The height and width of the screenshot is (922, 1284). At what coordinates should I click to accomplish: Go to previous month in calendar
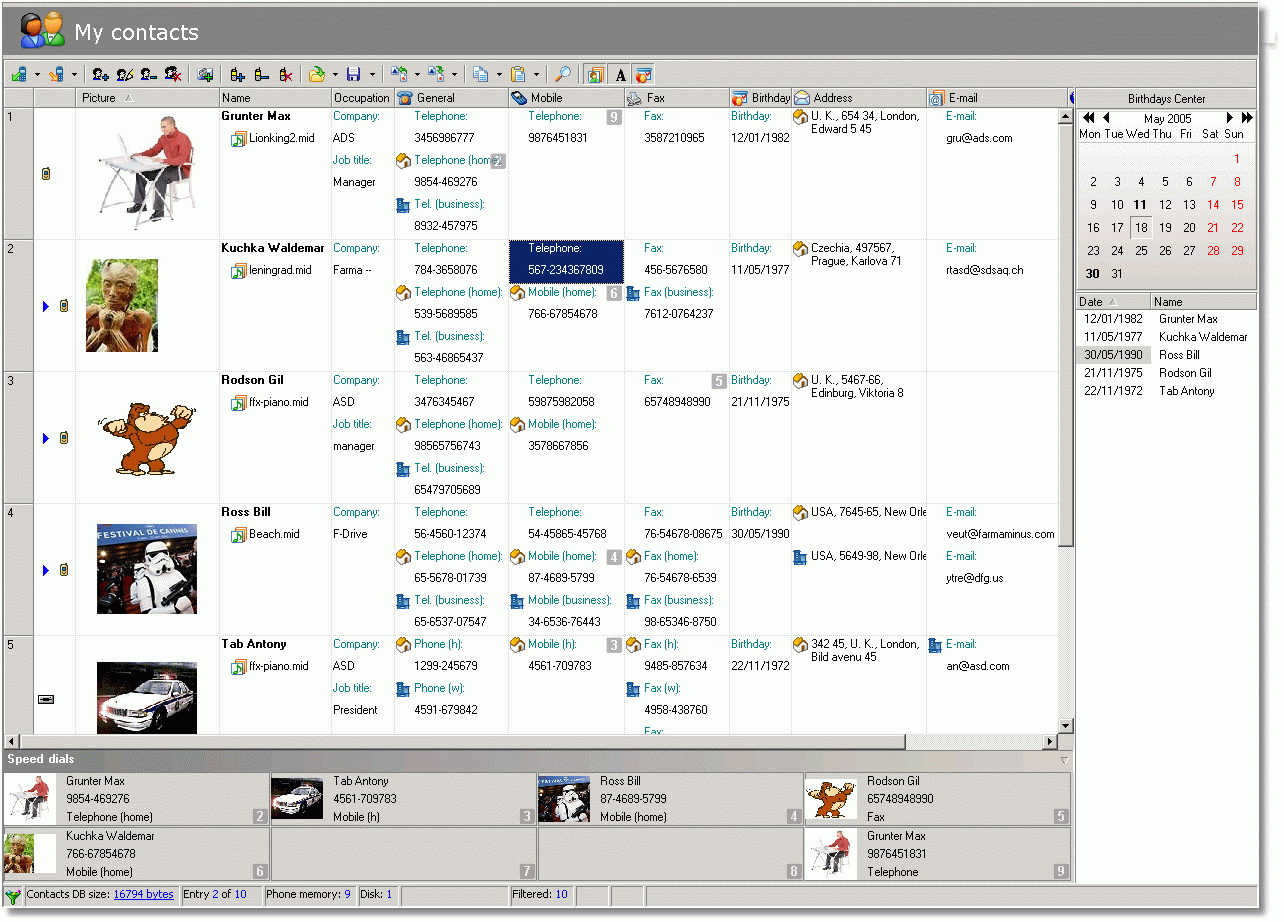point(1106,118)
